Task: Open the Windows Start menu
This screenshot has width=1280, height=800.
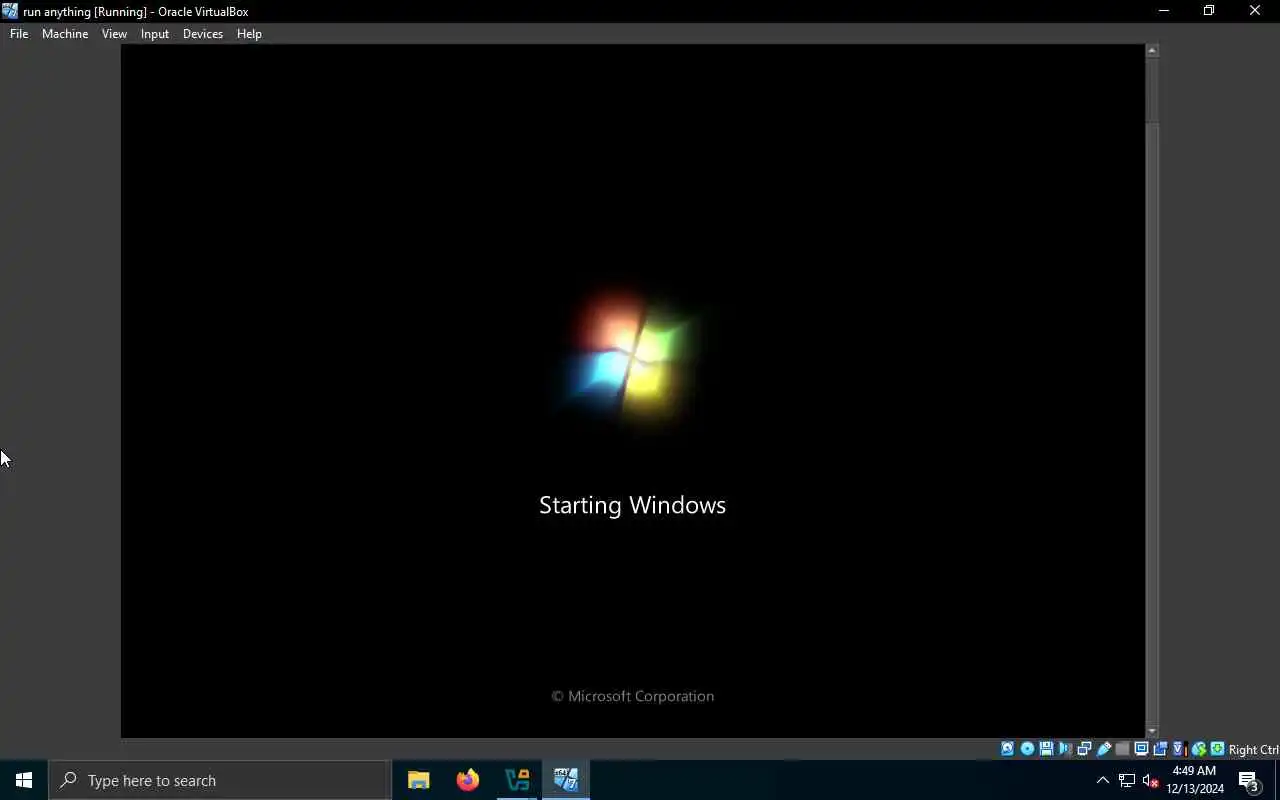Action: [x=24, y=780]
